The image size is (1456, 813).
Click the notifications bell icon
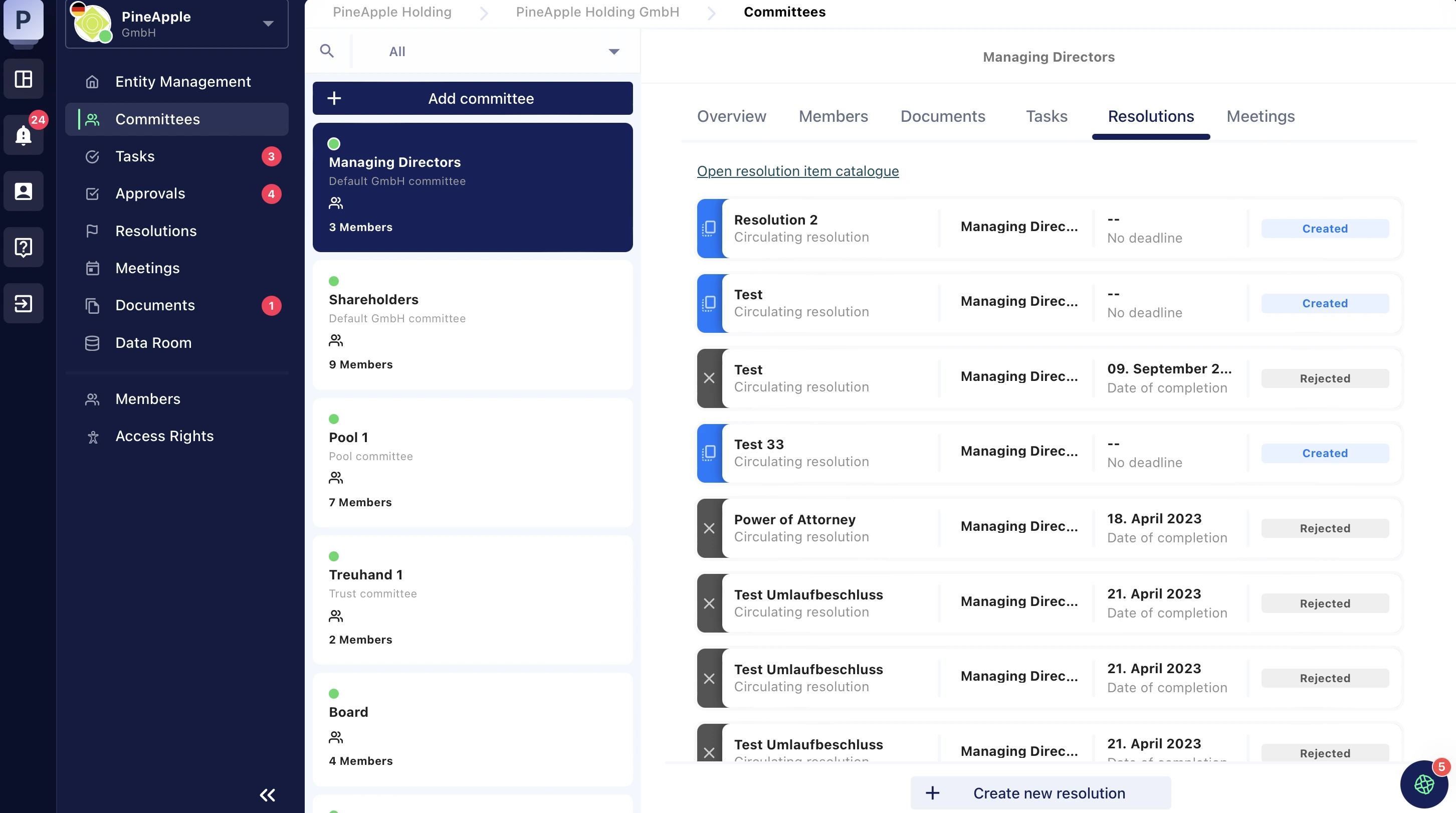23,135
